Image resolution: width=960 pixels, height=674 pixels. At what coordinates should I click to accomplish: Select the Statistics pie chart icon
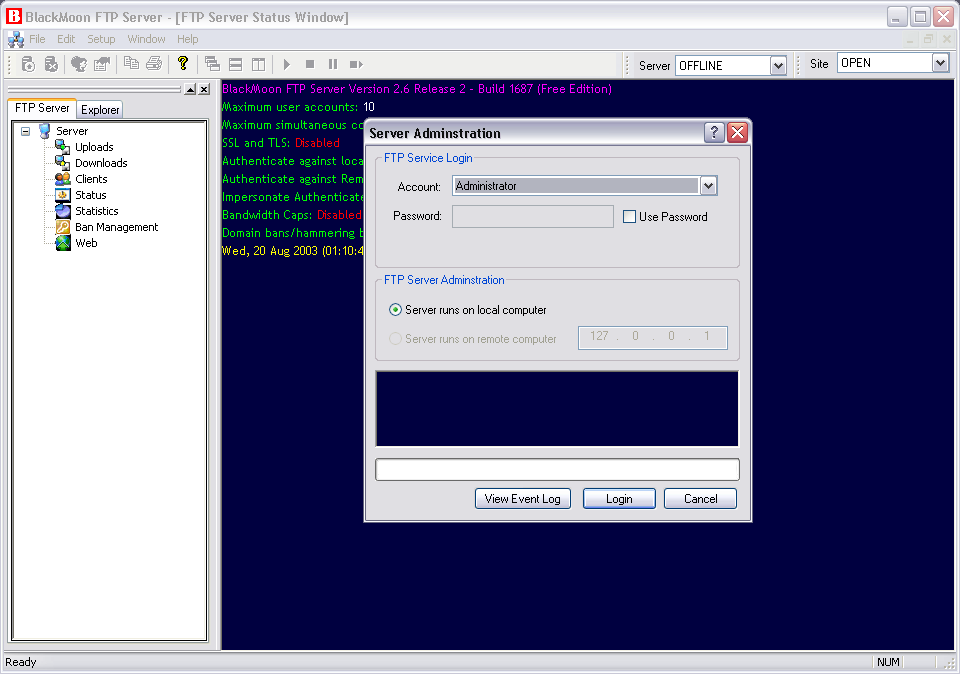click(x=63, y=211)
